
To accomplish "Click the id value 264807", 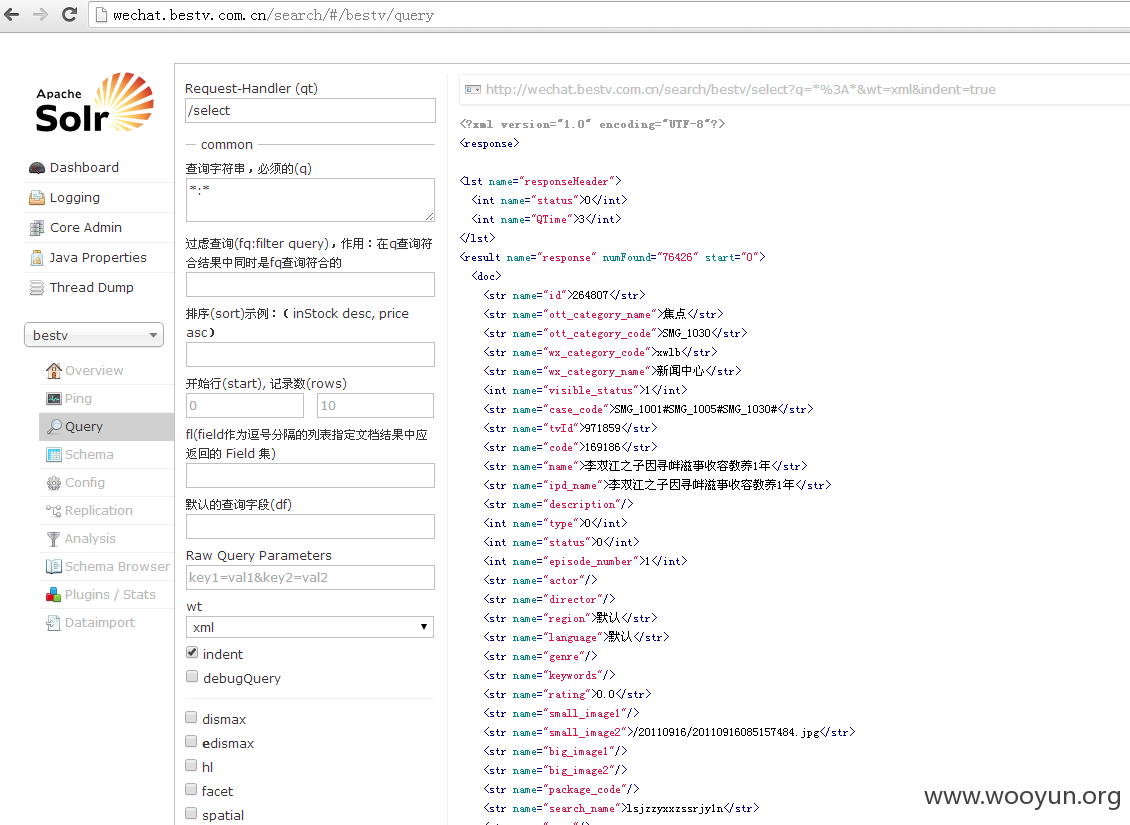I will (x=590, y=295).
